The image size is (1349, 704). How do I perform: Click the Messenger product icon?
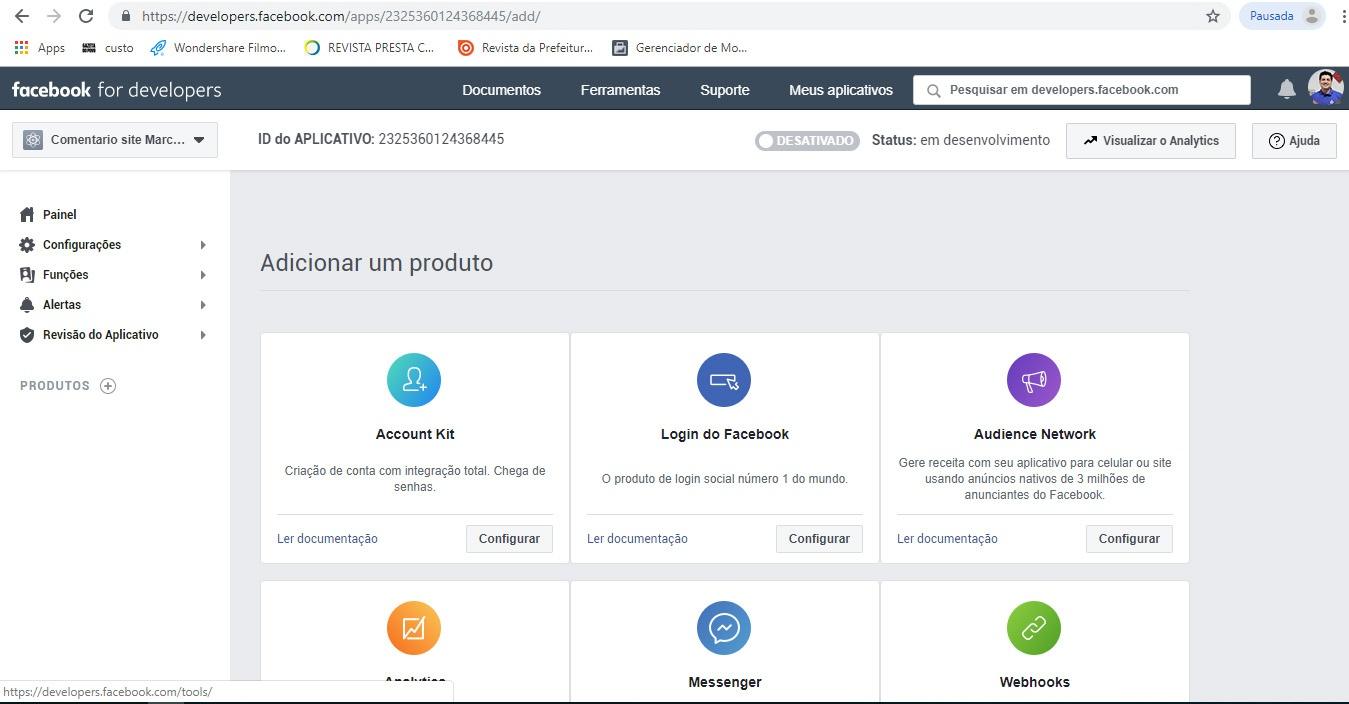[724, 628]
